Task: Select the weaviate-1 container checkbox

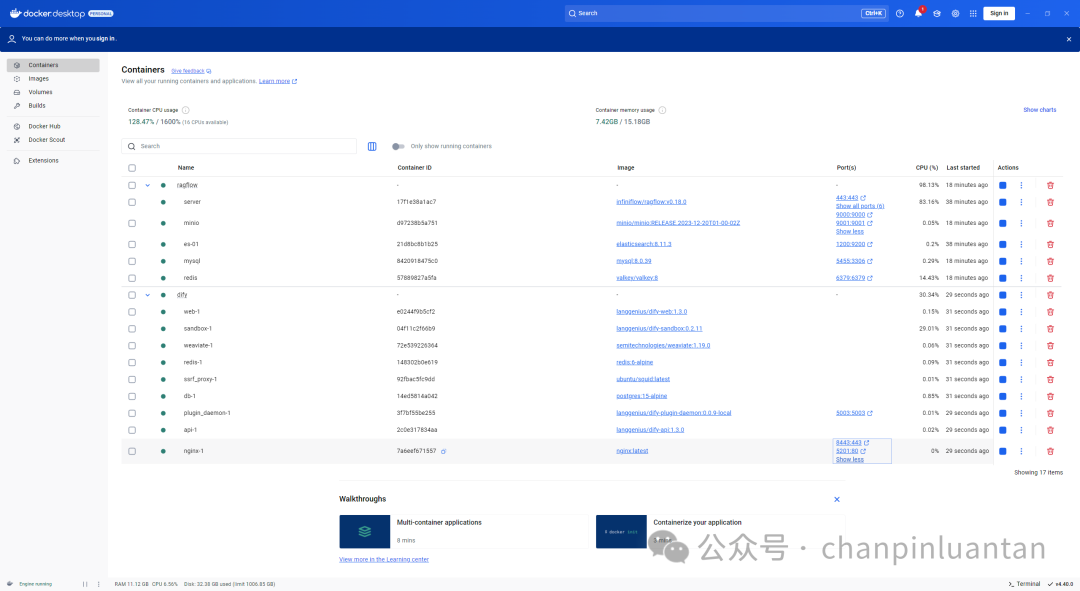Action: tap(132, 346)
